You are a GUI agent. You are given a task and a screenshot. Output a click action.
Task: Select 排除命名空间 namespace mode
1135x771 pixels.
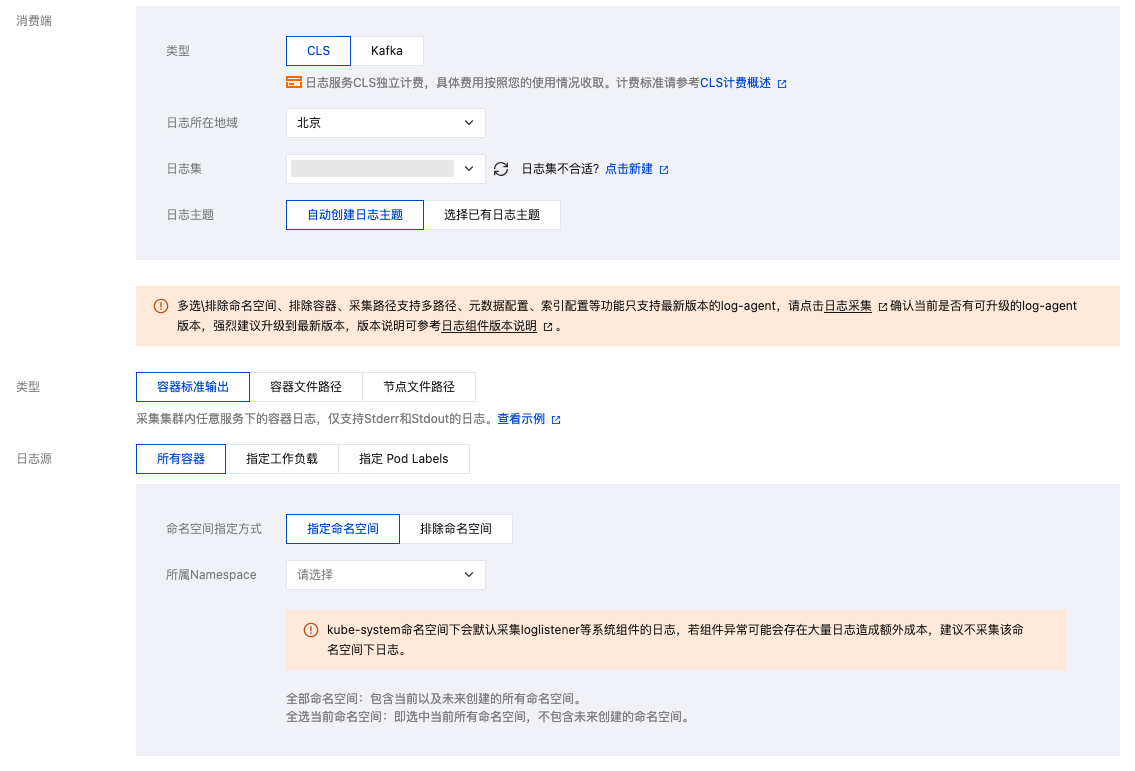coord(456,529)
